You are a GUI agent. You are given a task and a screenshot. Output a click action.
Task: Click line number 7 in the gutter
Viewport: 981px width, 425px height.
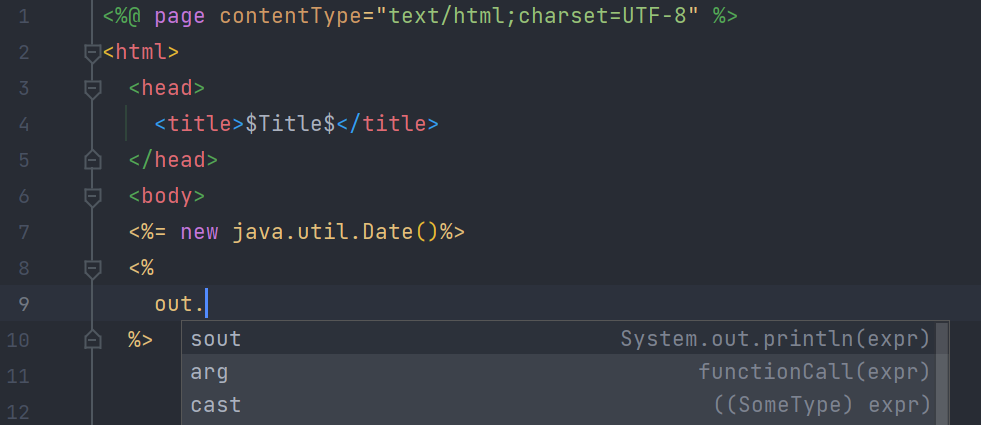[x=24, y=233]
